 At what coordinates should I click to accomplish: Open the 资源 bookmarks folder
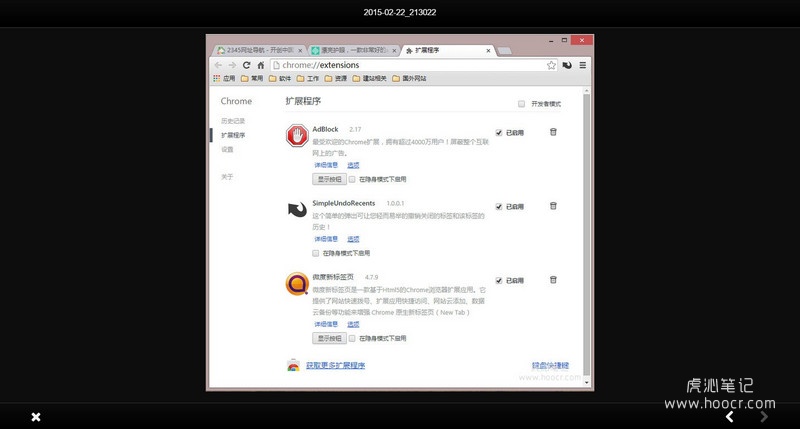pyautogui.click(x=336, y=79)
